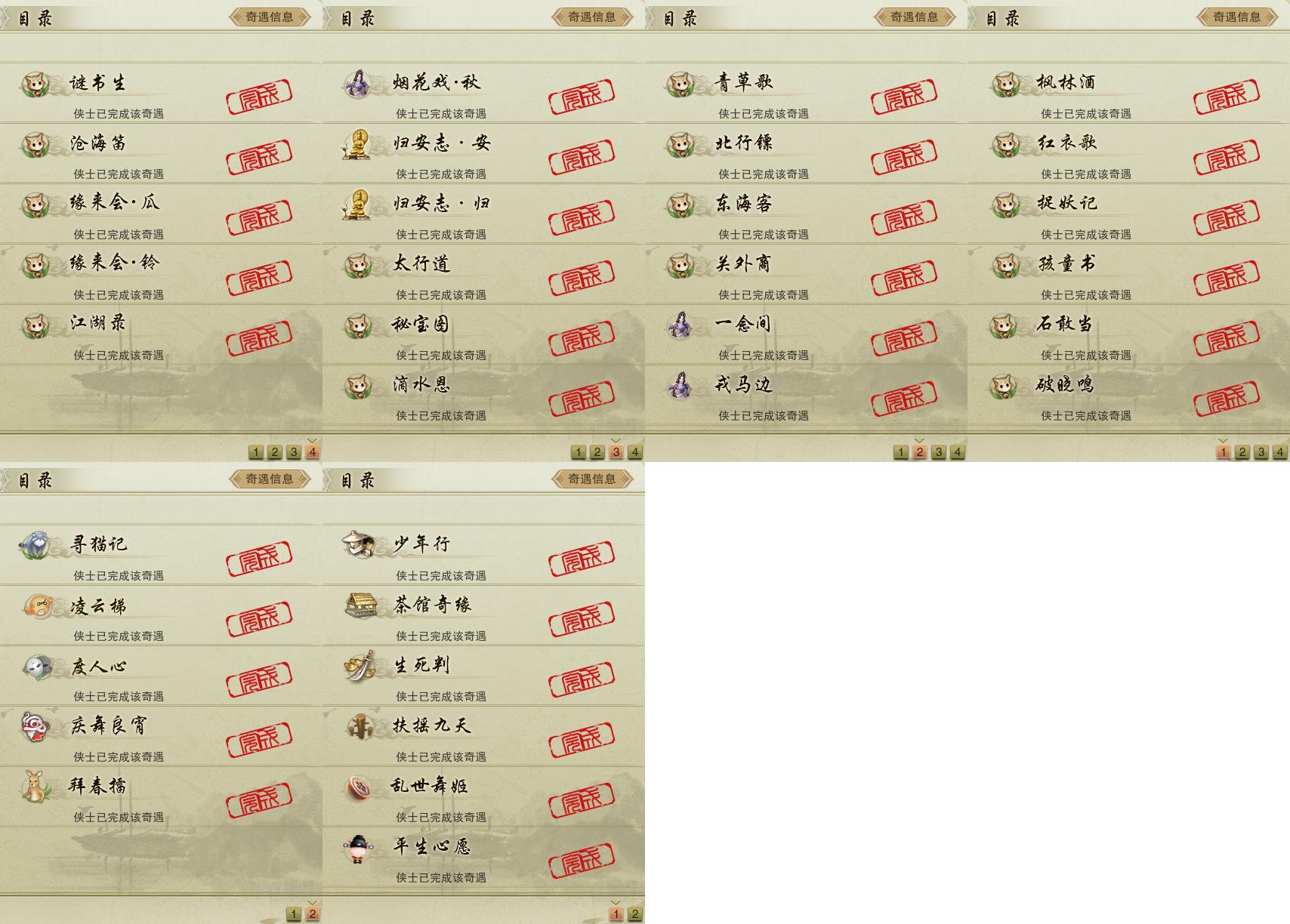Click the fox icon beside 谜书生
The width and height of the screenshot is (1290, 924).
point(35,84)
